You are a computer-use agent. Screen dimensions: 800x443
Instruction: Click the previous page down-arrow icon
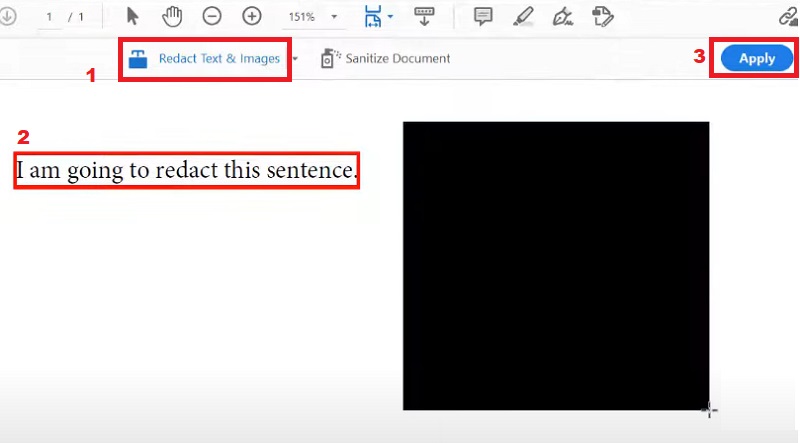[x=8, y=16]
